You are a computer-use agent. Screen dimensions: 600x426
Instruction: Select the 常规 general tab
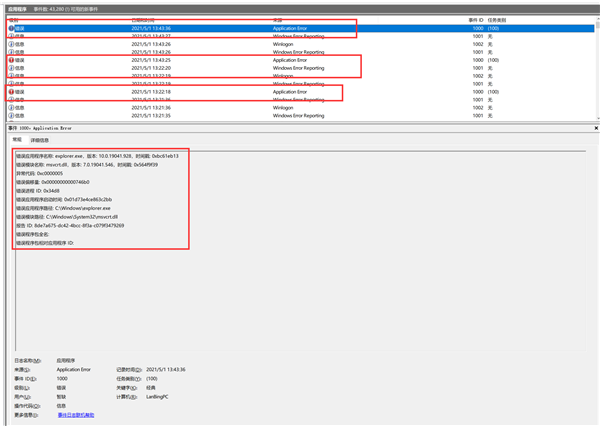pyautogui.click(x=17, y=140)
